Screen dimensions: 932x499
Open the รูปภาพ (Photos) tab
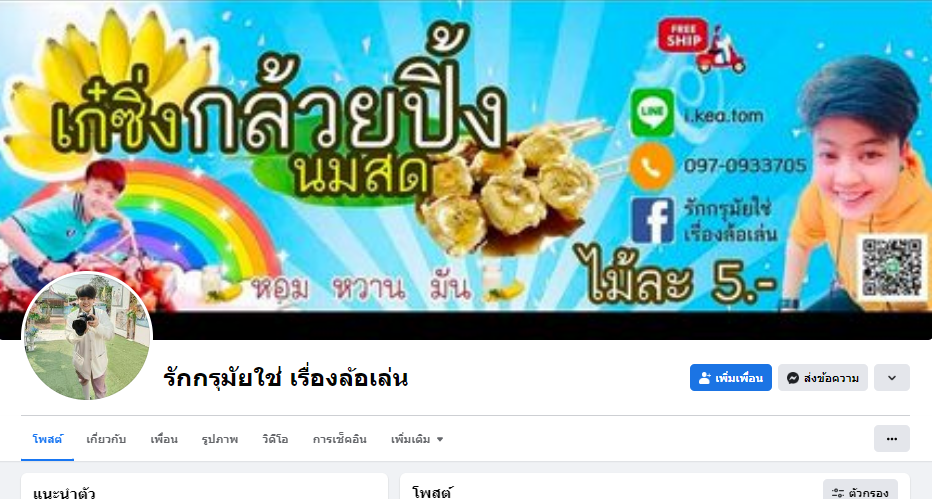(219, 440)
